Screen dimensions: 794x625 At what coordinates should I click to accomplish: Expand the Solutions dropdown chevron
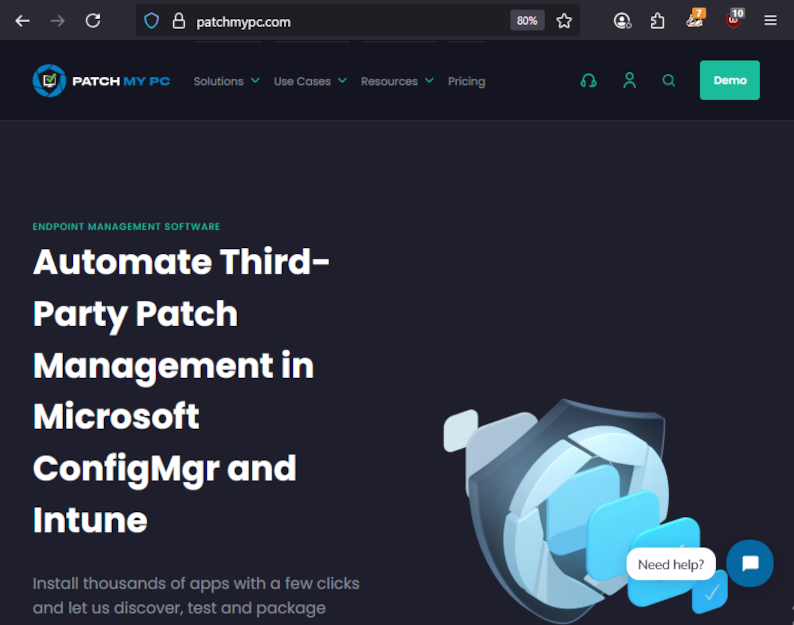click(x=255, y=81)
